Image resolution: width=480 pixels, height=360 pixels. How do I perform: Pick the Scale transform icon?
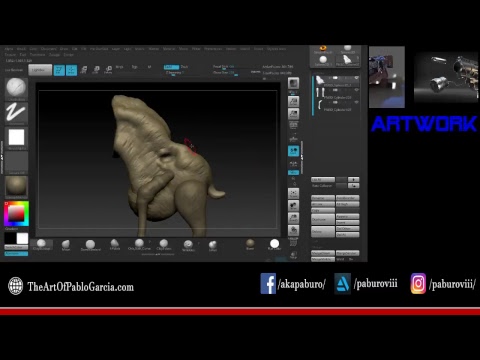point(96,70)
